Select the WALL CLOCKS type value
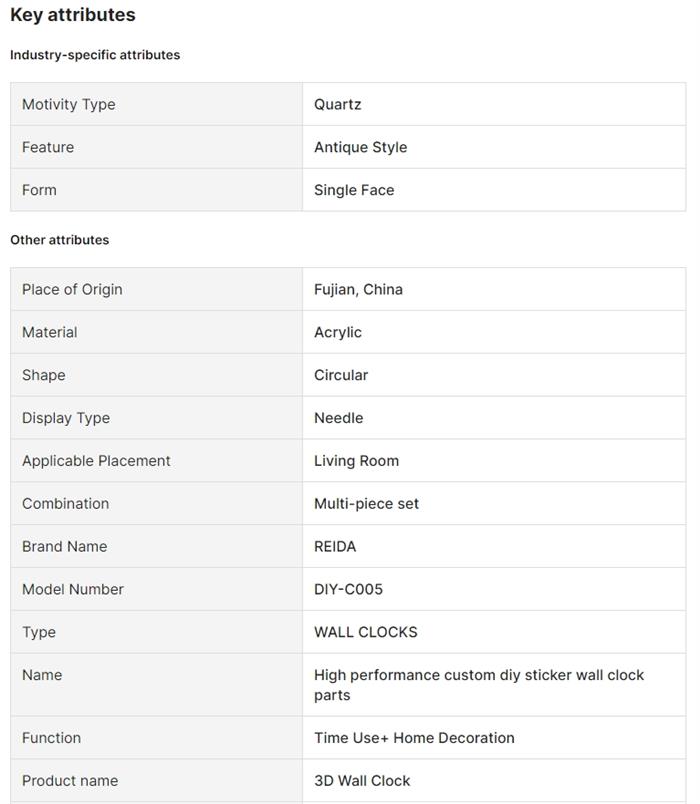 [366, 633]
